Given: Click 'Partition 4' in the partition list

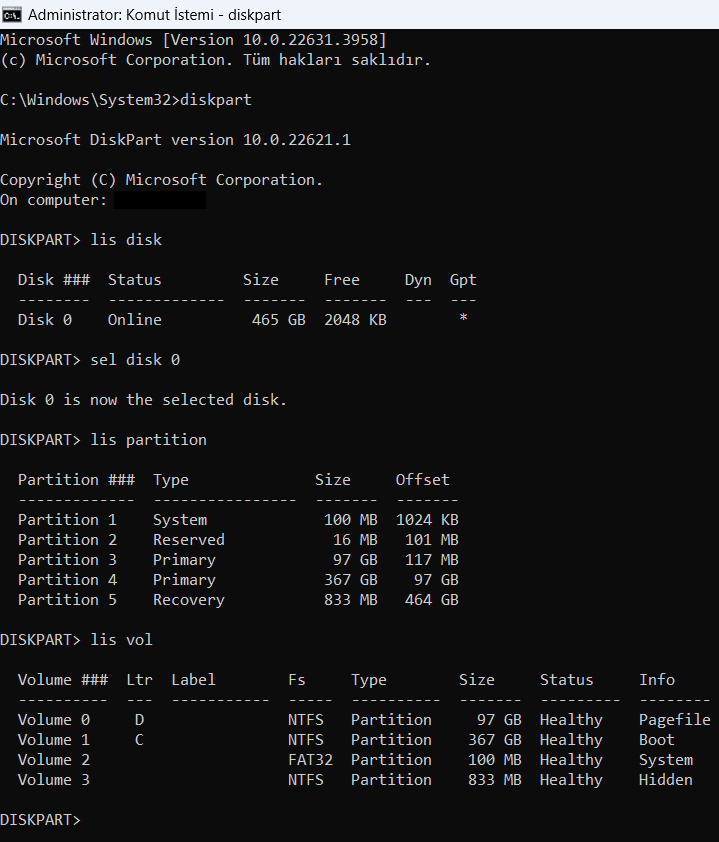Looking at the screenshot, I should 67,580.
